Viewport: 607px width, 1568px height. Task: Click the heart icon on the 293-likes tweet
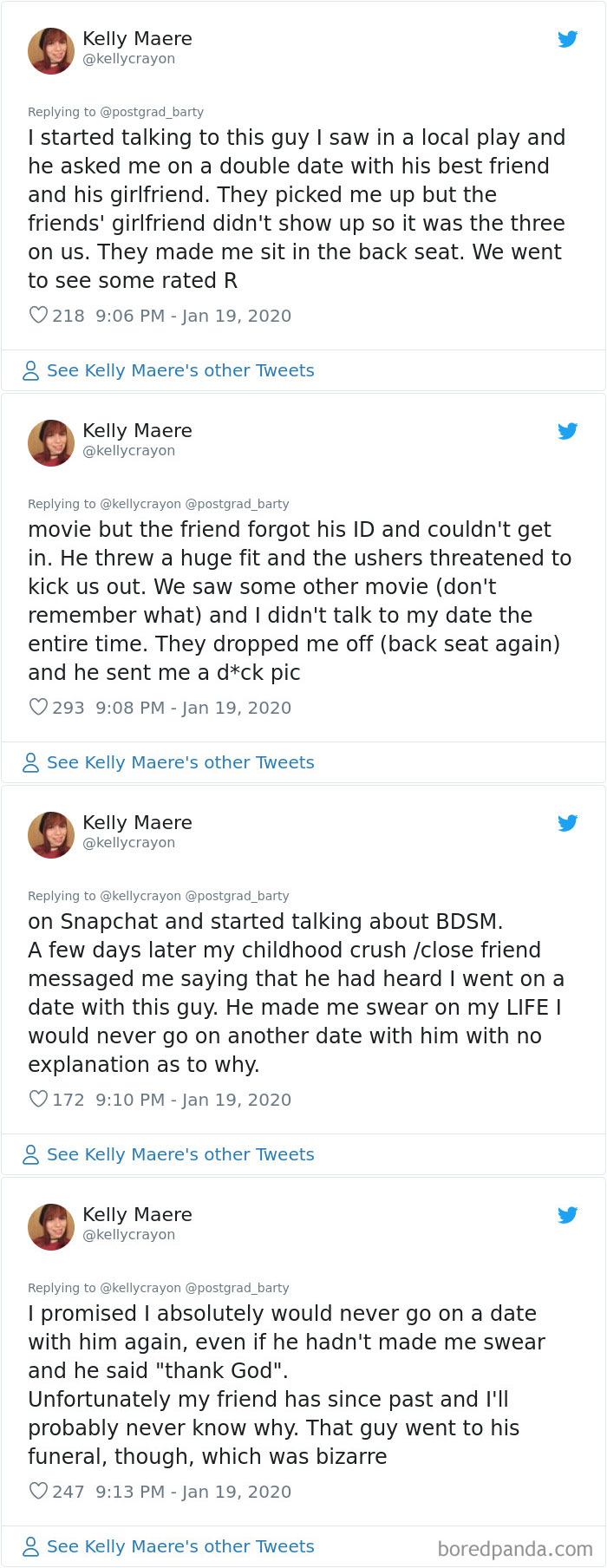tap(37, 708)
